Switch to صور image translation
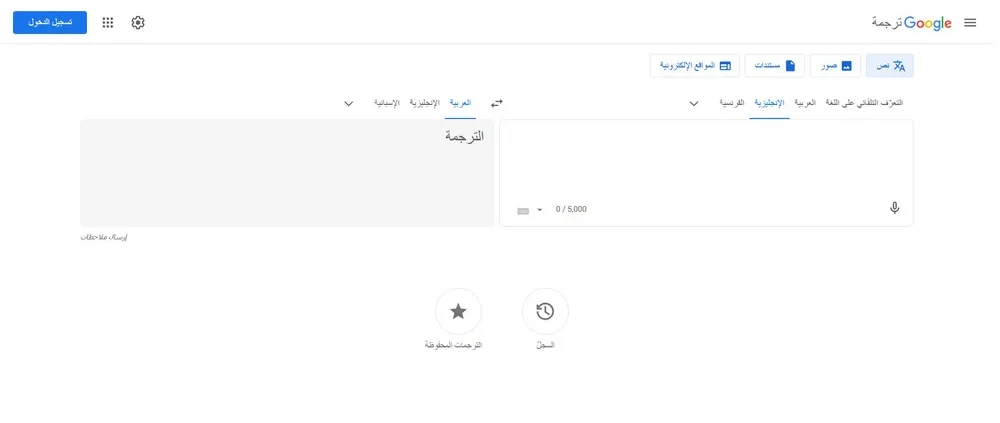This screenshot has width=1000, height=423. click(x=835, y=66)
